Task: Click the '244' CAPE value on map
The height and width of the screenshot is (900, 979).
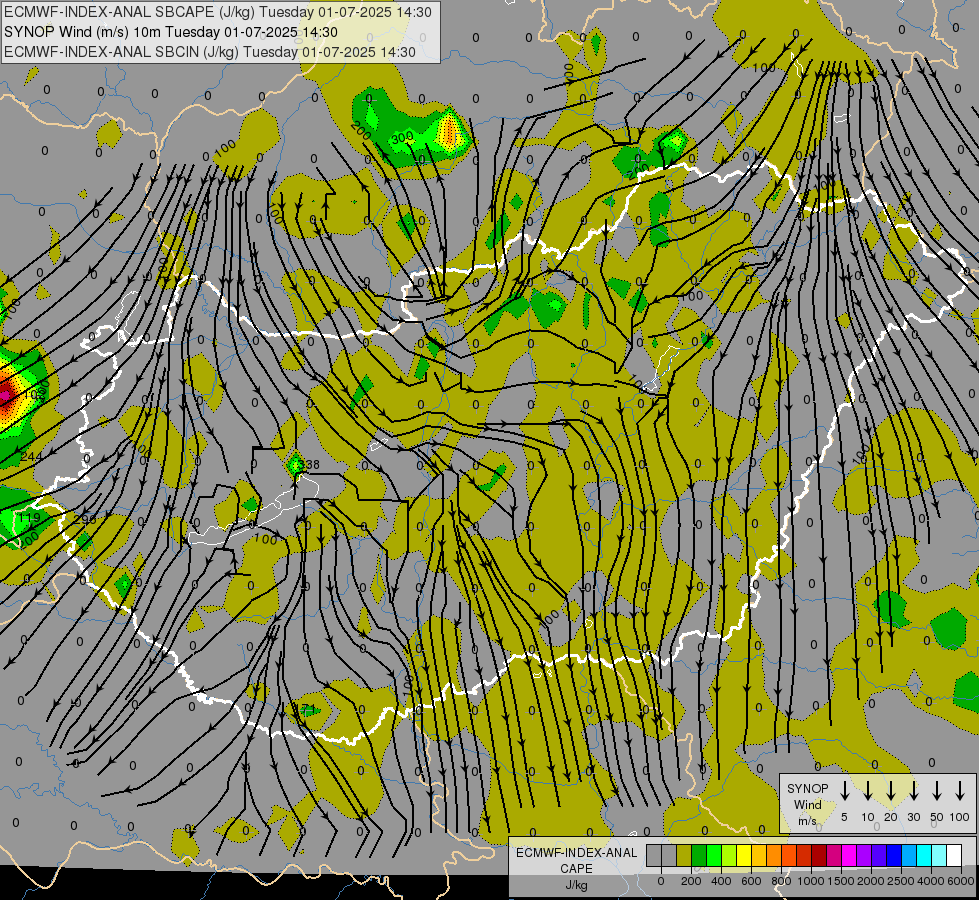Action: click(31, 457)
